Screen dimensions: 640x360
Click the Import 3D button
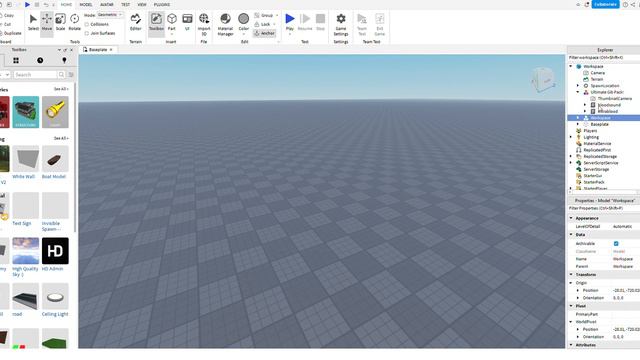204,24
